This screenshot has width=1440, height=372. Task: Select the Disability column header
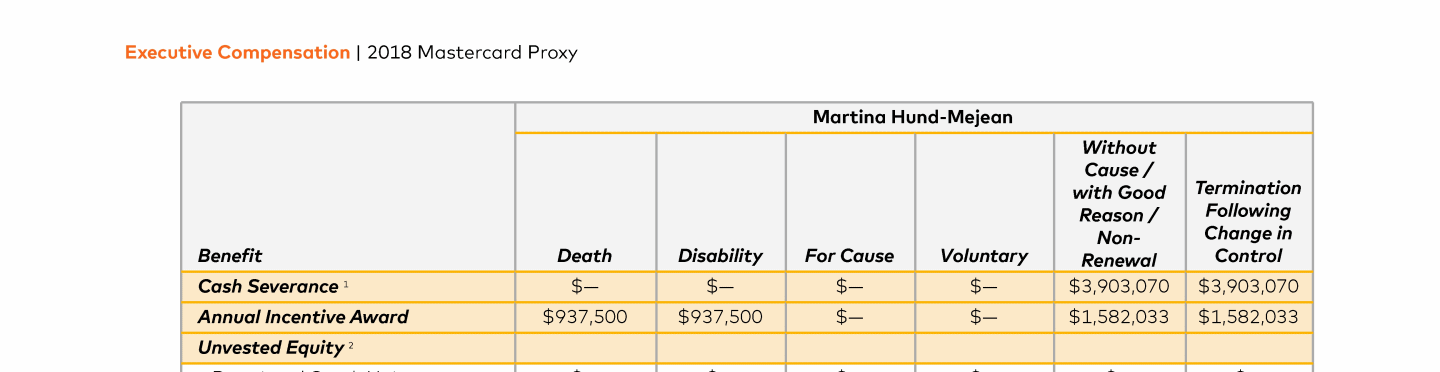(x=720, y=256)
